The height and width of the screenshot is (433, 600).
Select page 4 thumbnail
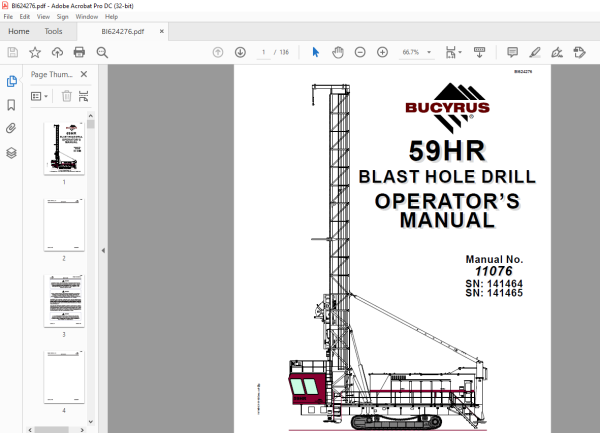(x=64, y=377)
